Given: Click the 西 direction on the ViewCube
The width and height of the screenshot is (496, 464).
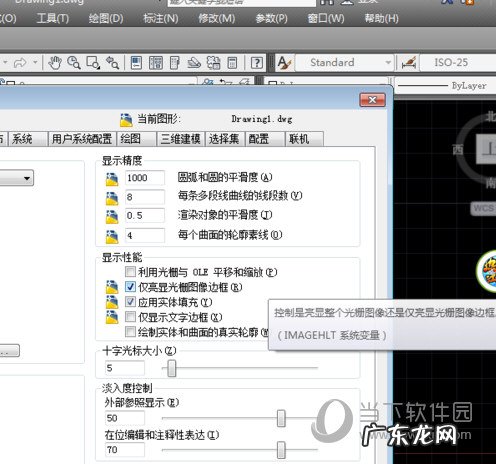Looking at the screenshot, I should tap(458, 150).
